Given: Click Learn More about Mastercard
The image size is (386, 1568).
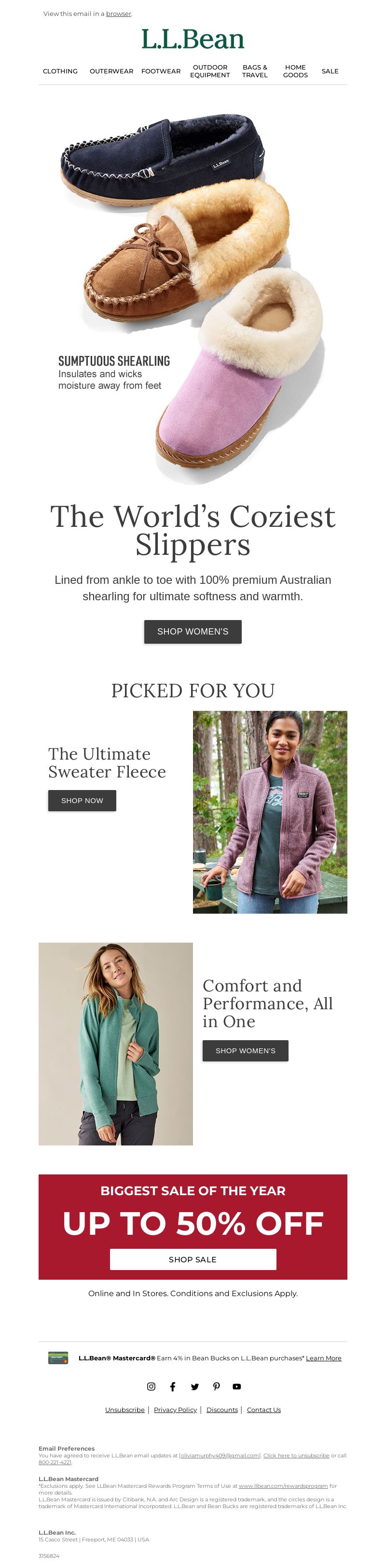Looking at the screenshot, I should (x=323, y=1358).
